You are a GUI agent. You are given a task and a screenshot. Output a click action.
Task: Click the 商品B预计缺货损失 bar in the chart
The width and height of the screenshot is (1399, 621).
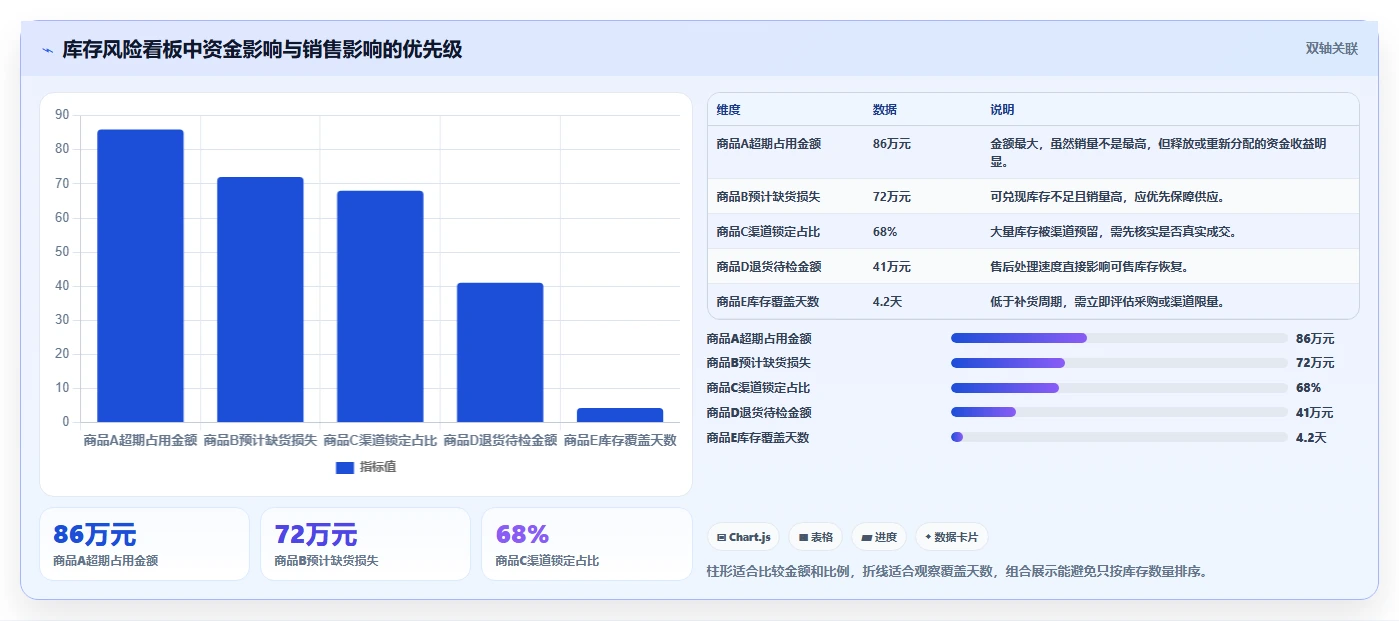click(x=260, y=300)
